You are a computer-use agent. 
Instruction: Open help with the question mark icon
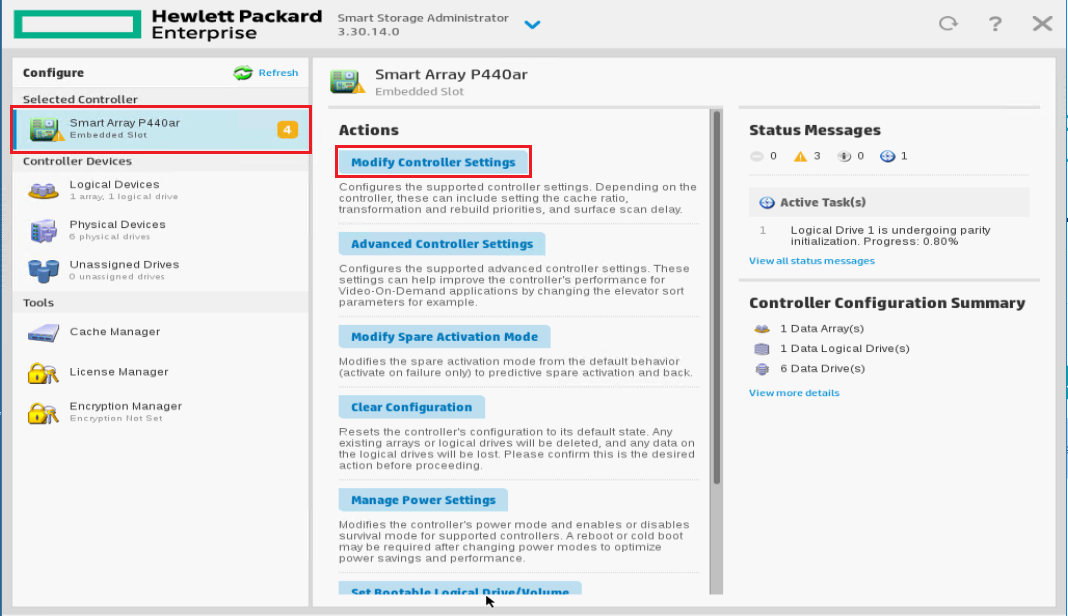click(x=995, y=24)
